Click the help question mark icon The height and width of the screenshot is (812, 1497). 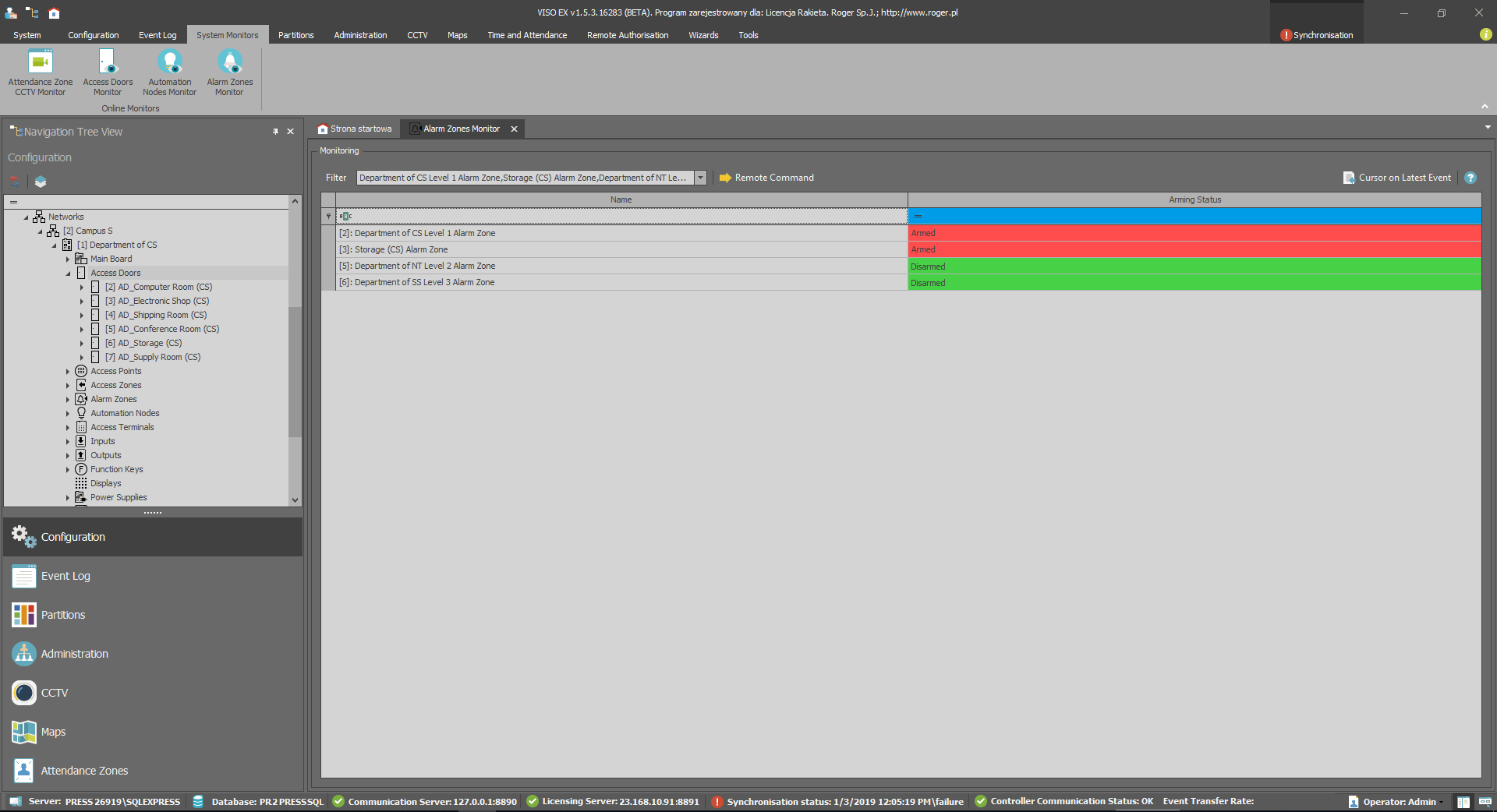(x=1470, y=178)
